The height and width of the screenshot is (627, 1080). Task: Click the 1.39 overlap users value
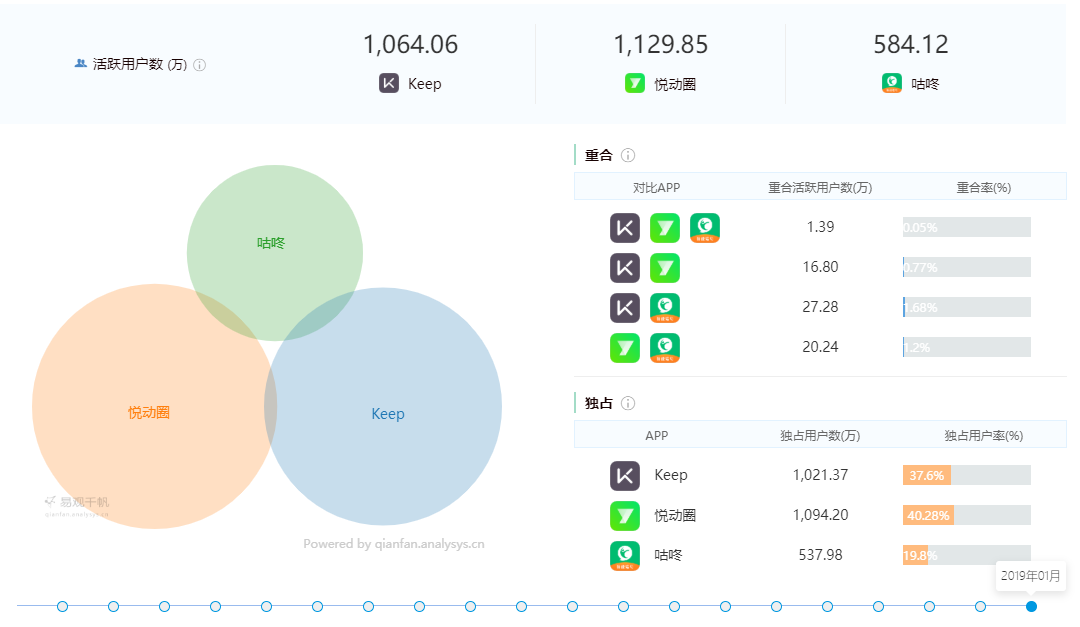click(820, 227)
